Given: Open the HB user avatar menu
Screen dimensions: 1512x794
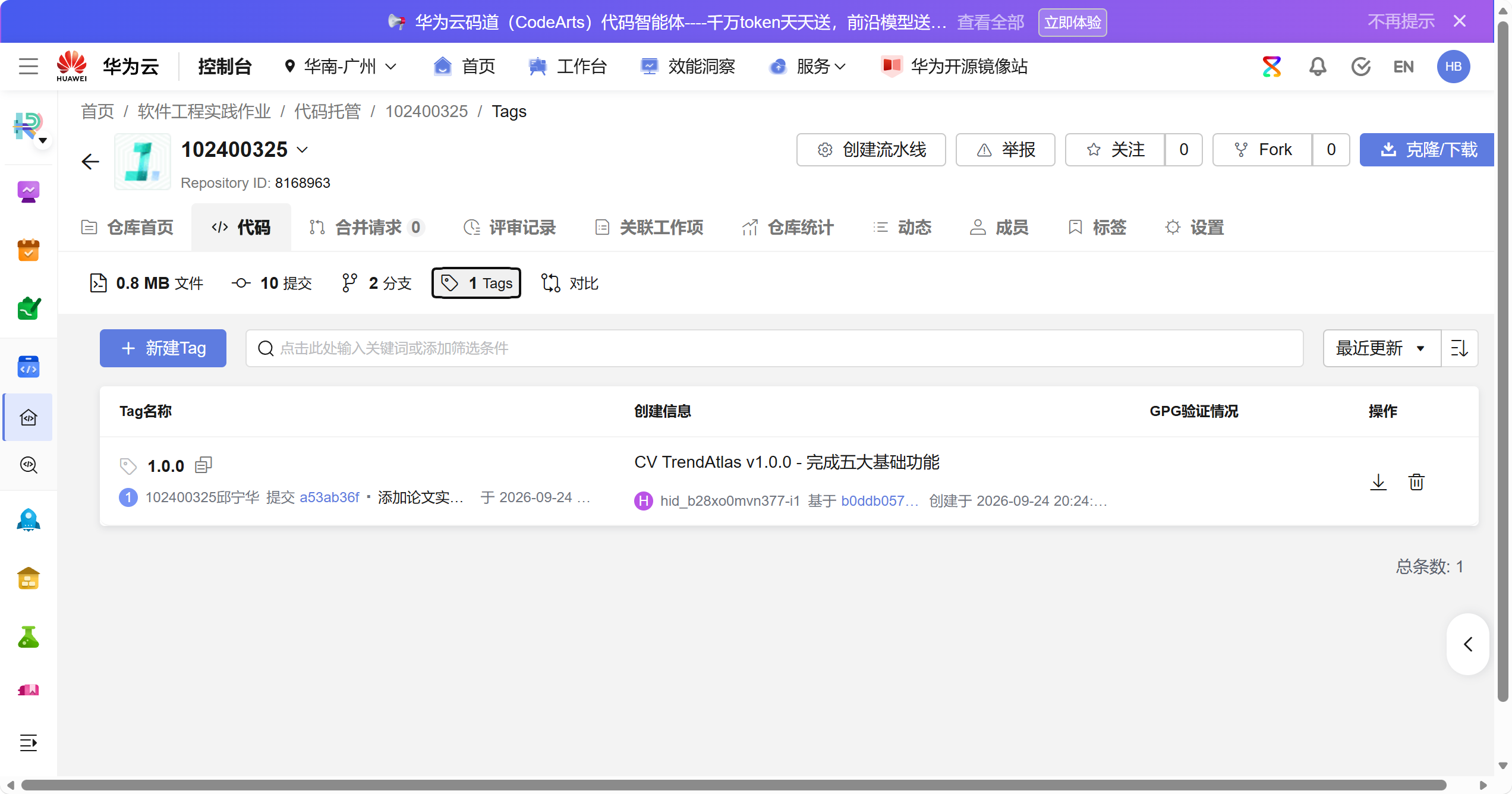Looking at the screenshot, I should 1453,67.
